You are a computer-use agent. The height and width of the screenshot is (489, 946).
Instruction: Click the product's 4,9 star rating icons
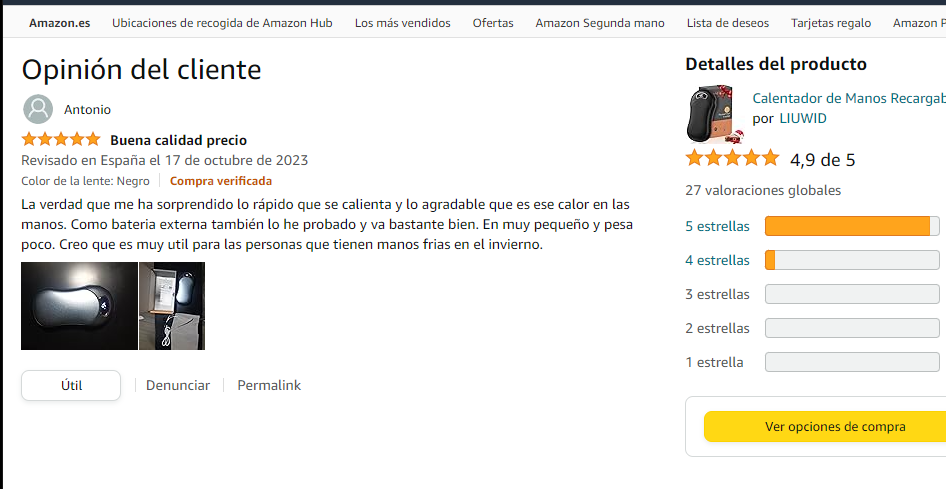point(732,159)
